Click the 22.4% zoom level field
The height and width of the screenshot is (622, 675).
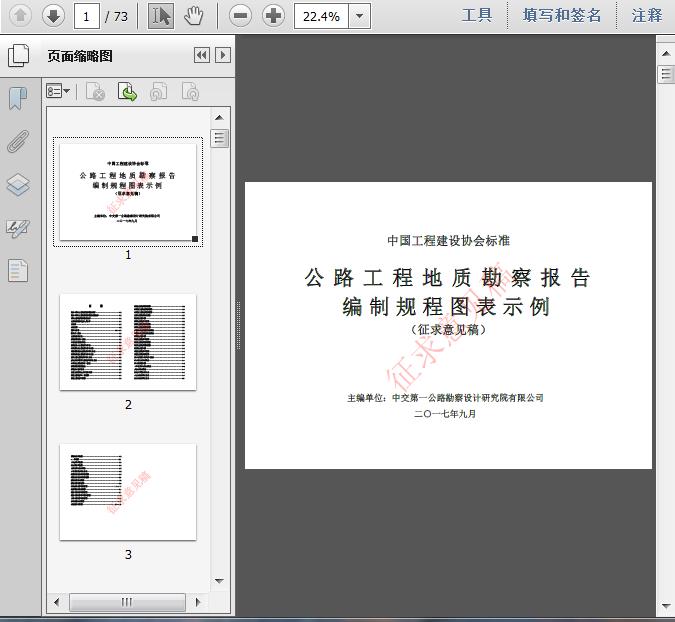tap(321, 16)
